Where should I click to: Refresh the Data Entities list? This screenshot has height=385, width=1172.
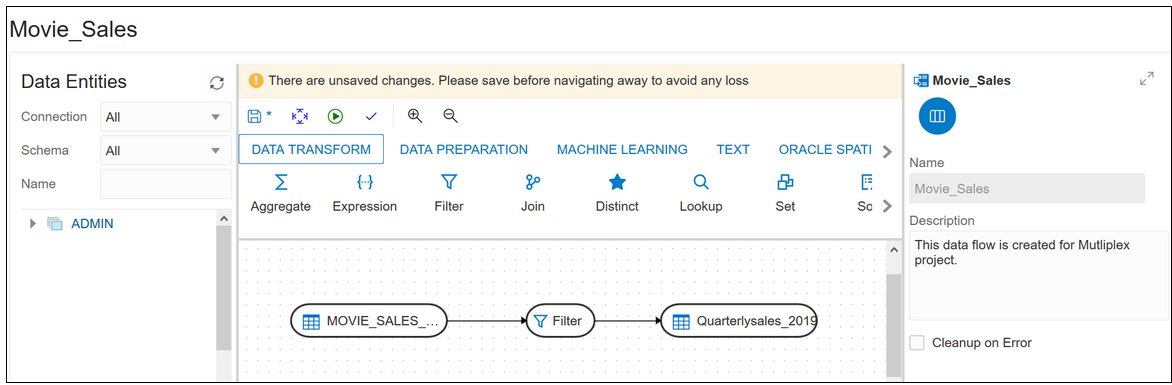[x=217, y=83]
